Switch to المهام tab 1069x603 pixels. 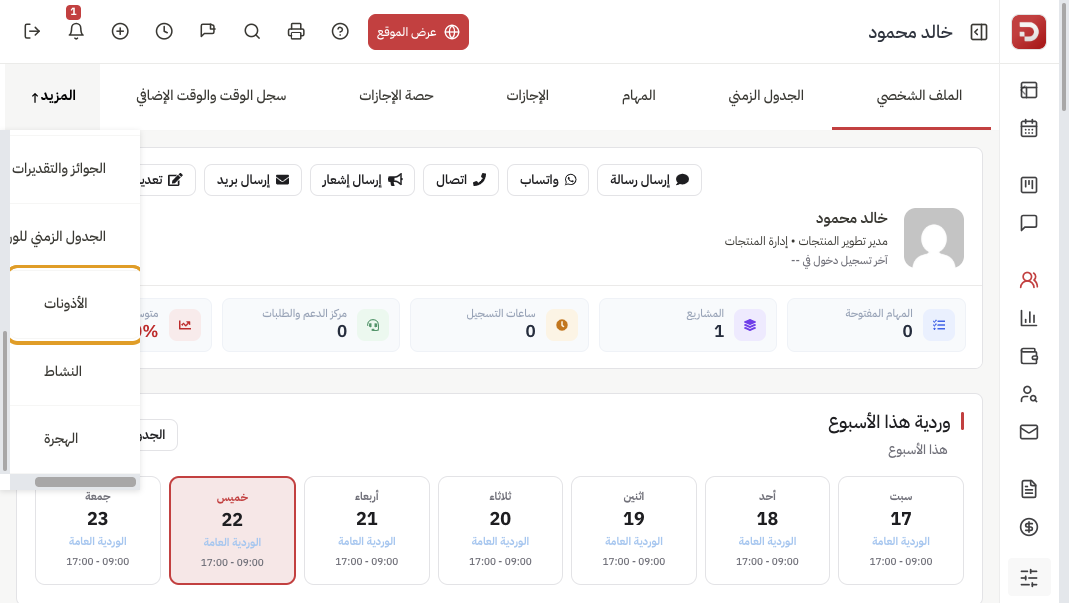[639, 96]
